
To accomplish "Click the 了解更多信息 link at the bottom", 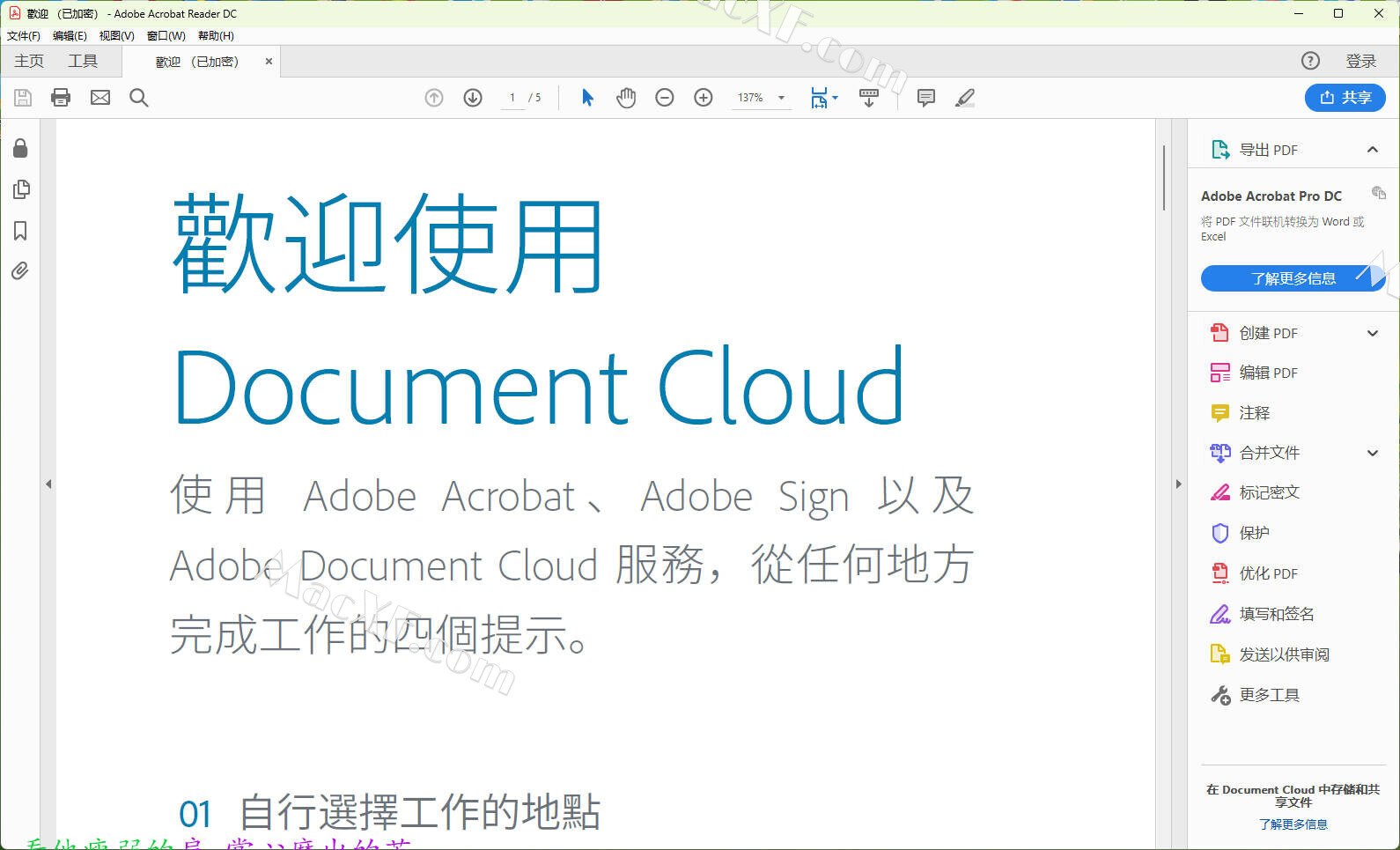I will point(1293,824).
